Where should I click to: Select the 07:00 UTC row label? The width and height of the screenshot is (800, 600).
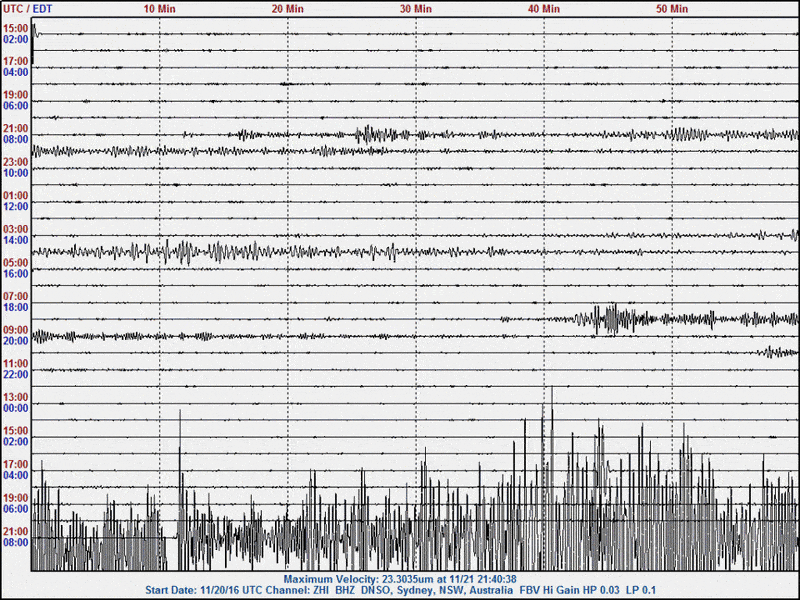(15, 297)
